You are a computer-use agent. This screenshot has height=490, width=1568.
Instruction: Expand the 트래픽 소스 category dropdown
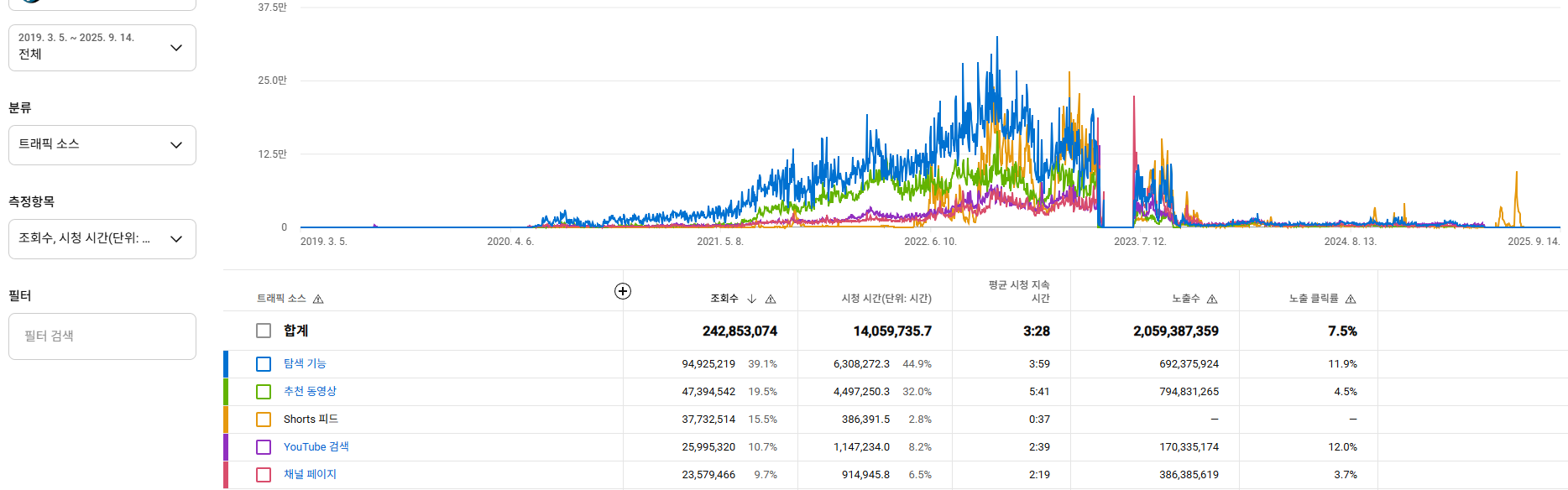[x=102, y=145]
